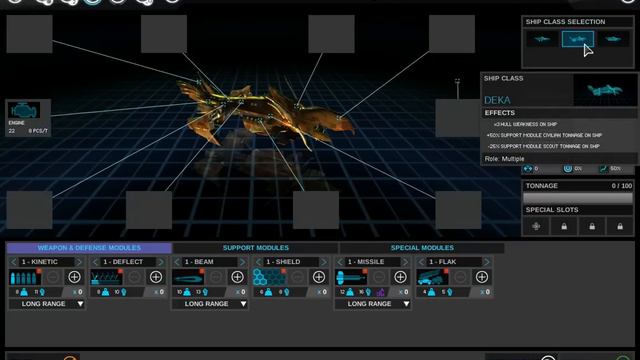Select the Beam weapon module thumbnail

(188, 277)
